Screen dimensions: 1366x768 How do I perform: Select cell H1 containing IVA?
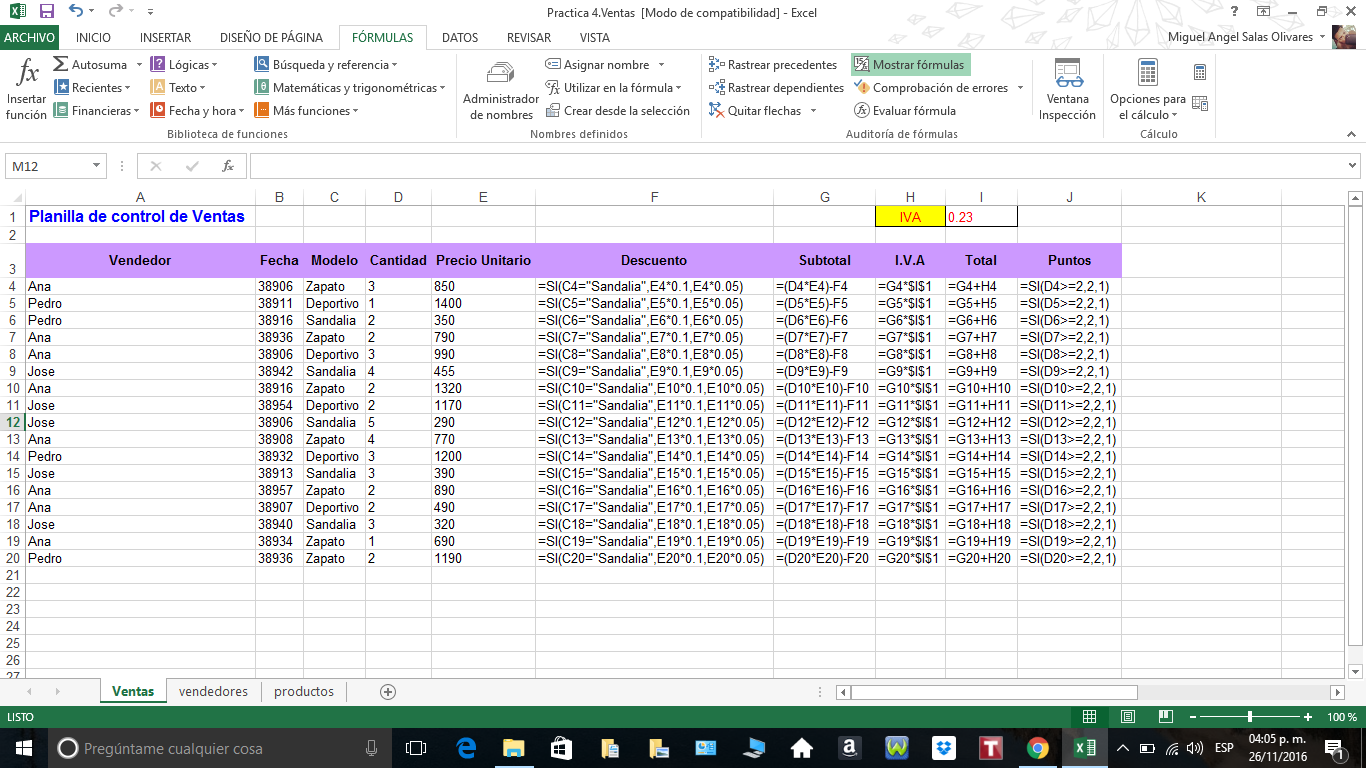tap(909, 214)
